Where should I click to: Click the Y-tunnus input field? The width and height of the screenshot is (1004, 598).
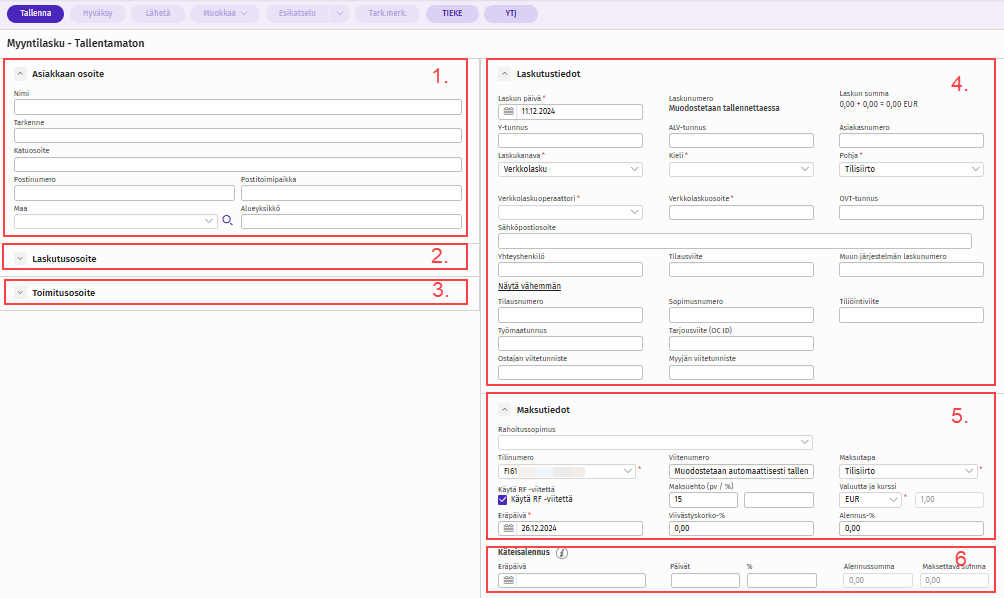coord(570,141)
